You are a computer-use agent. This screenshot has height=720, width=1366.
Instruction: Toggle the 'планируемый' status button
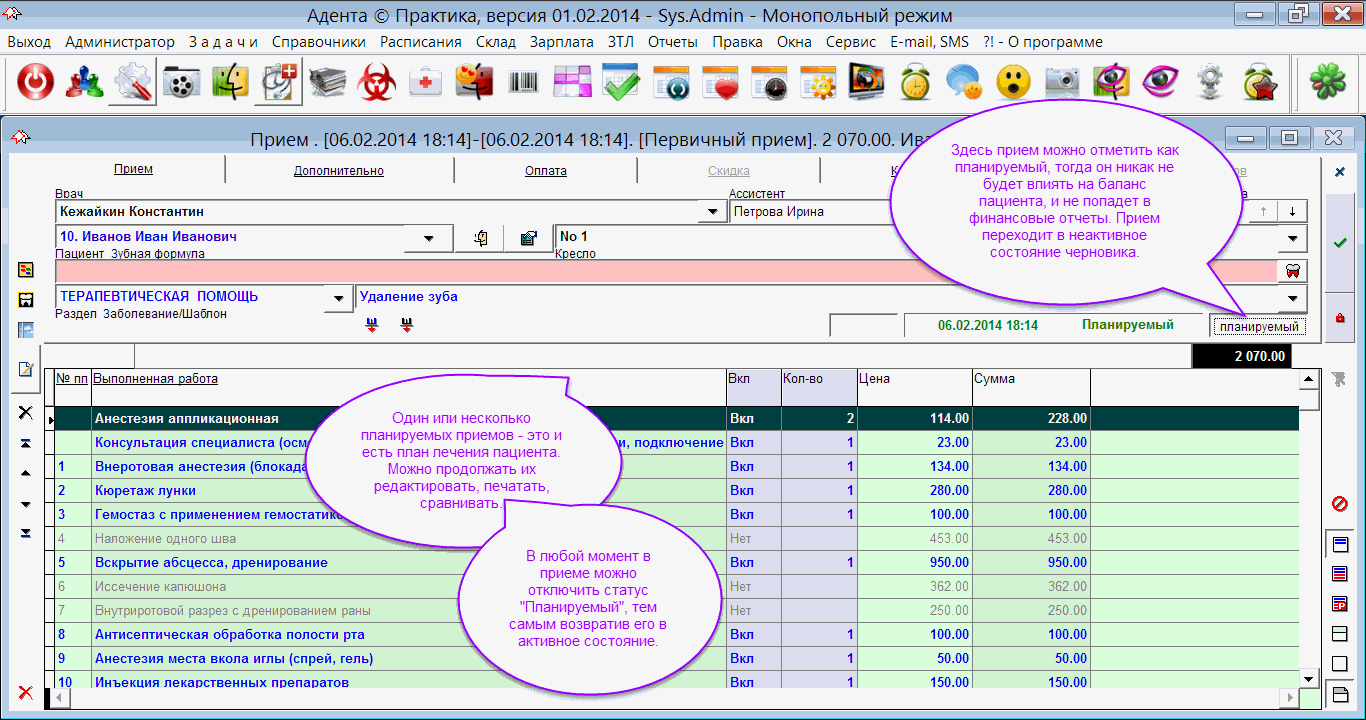tap(1258, 326)
